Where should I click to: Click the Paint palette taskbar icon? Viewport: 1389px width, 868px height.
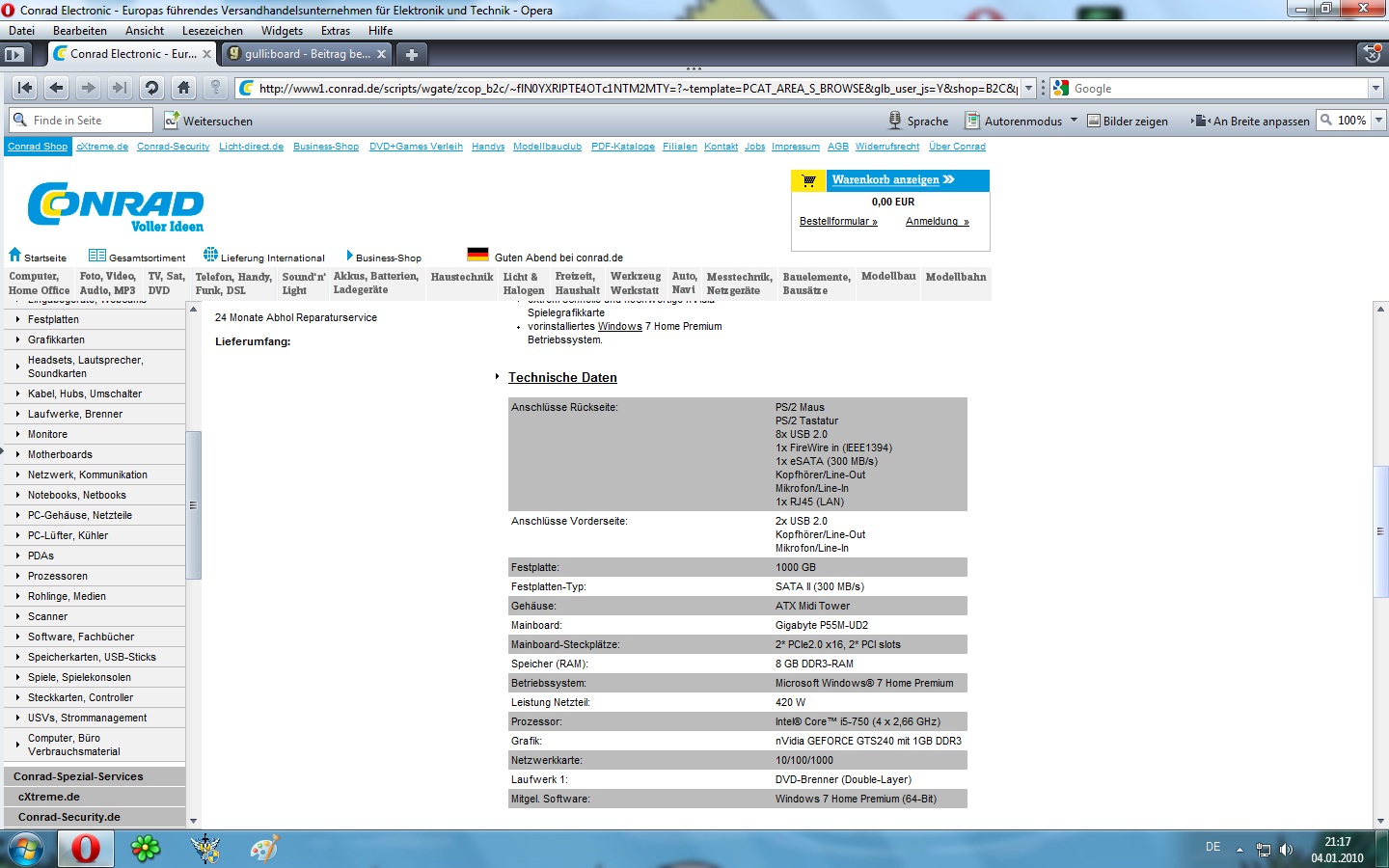[x=263, y=849]
